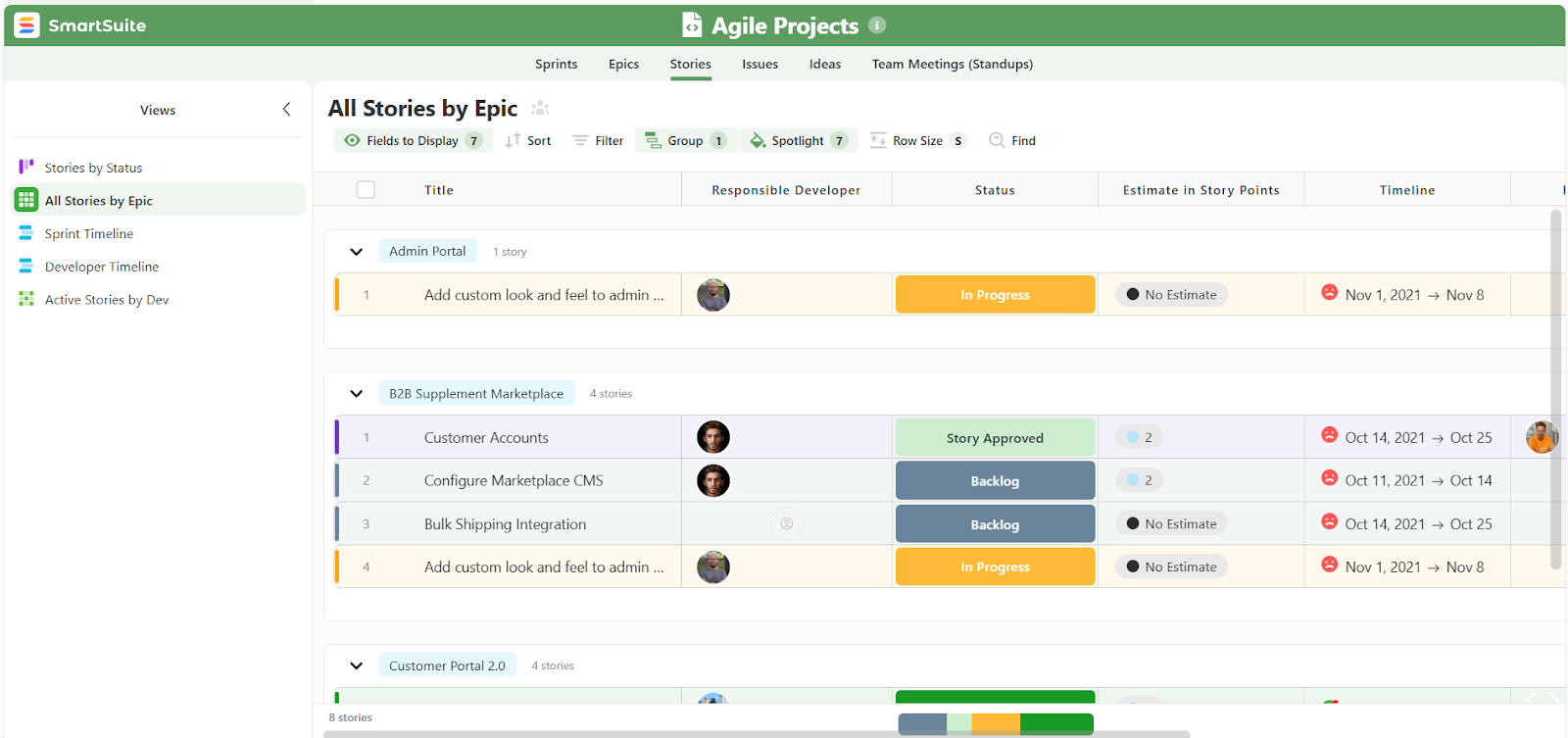Open the Admin Portal epic tag
Image resolution: width=1568 pixels, height=738 pixels.
(427, 251)
